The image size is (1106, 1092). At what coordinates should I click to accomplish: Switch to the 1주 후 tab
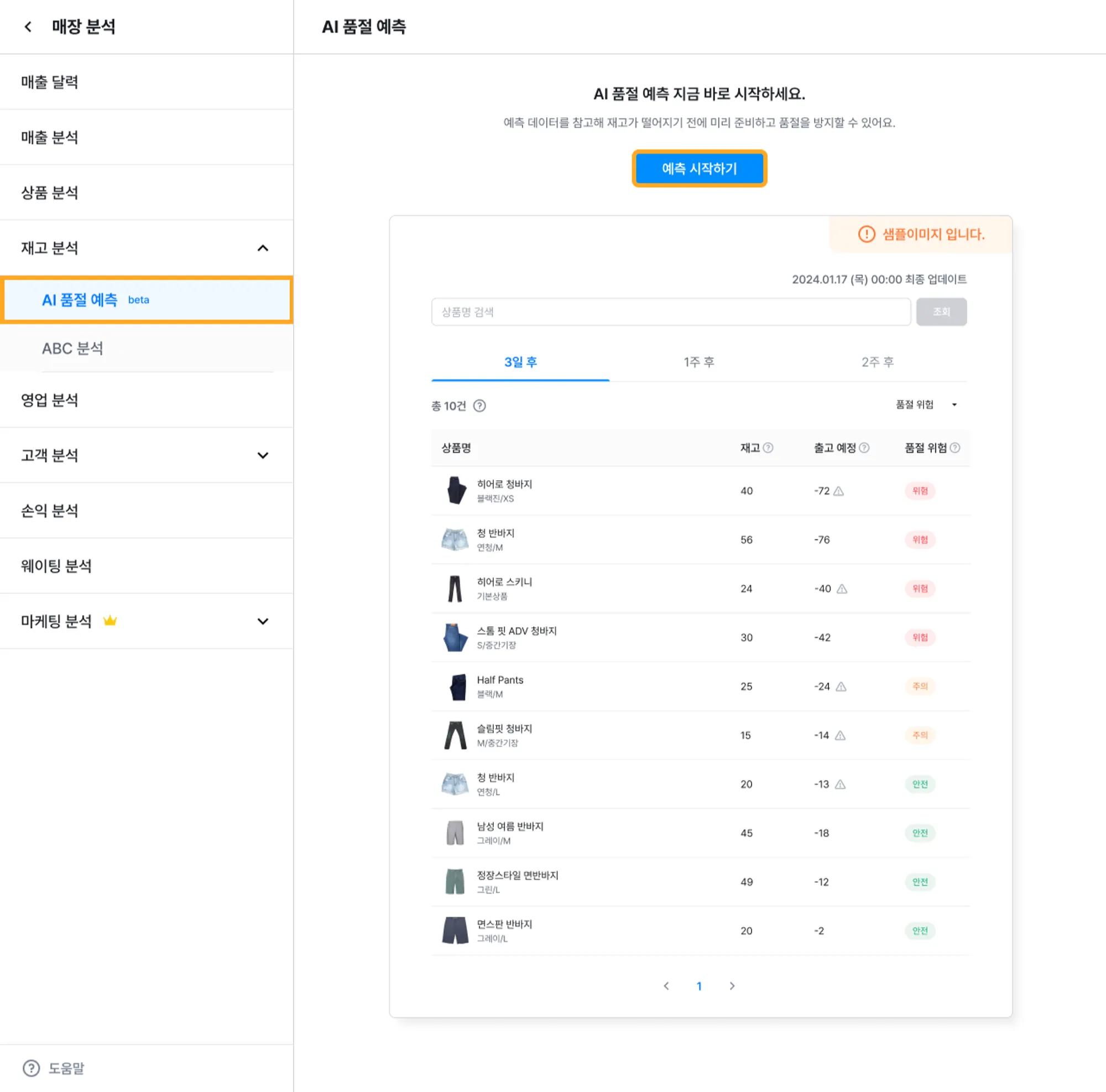coord(698,362)
